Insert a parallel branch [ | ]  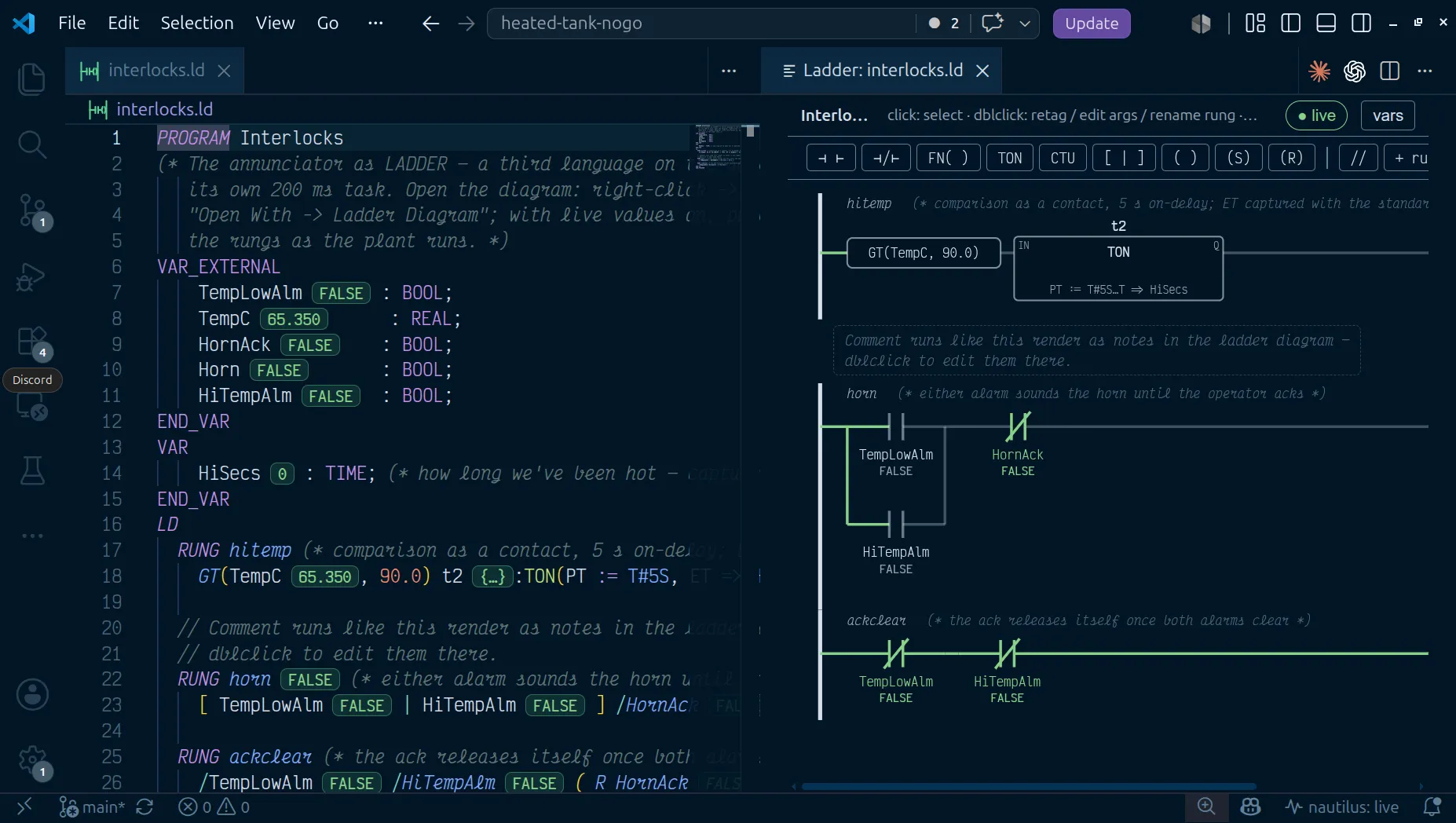(1124, 158)
